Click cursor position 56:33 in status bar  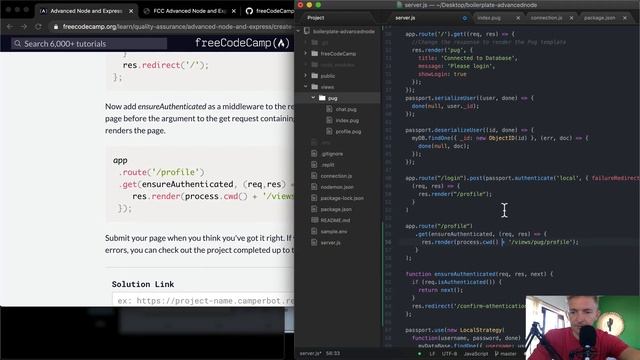click(x=333, y=353)
